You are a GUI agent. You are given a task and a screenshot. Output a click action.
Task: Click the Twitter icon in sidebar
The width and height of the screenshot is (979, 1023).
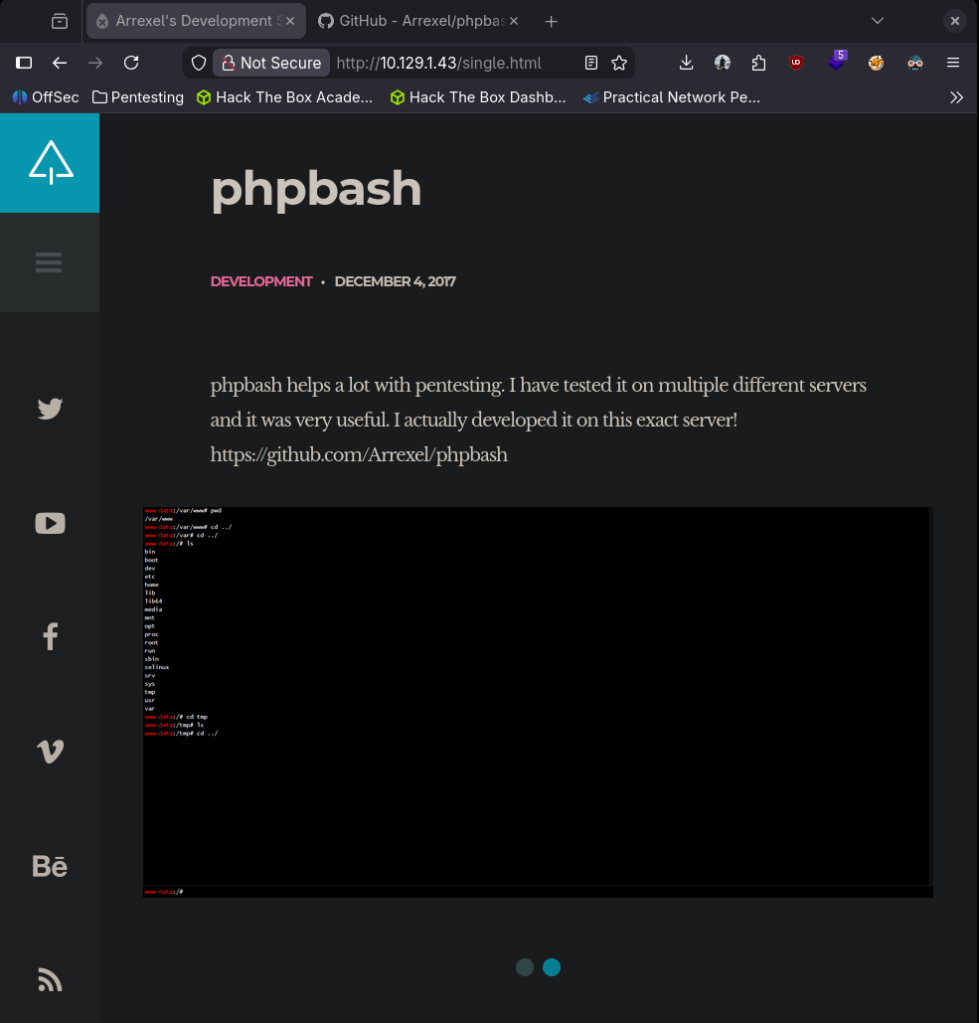tap(50, 408)
